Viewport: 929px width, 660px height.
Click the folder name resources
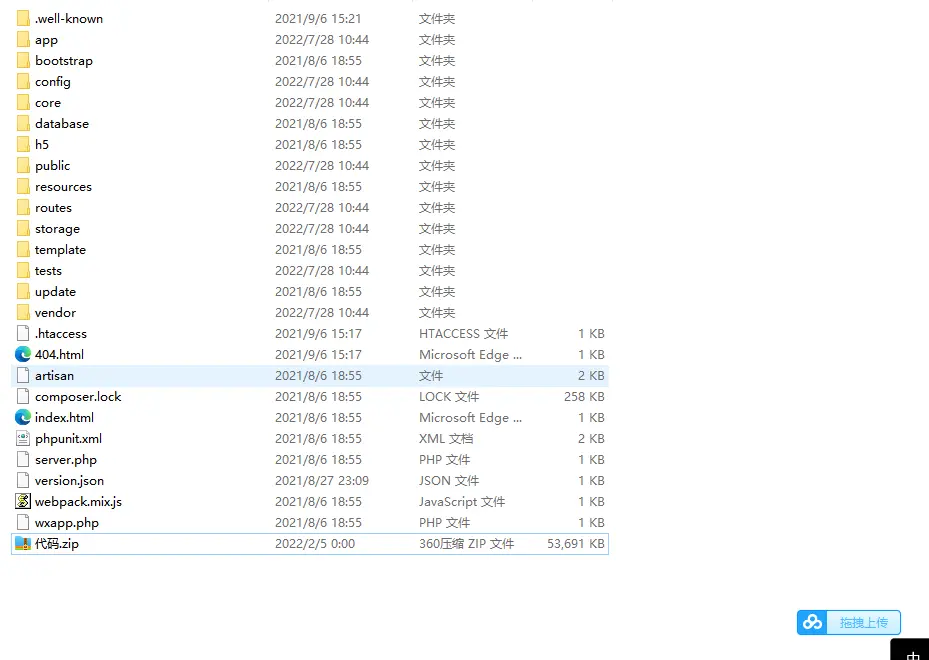(63, 187)
